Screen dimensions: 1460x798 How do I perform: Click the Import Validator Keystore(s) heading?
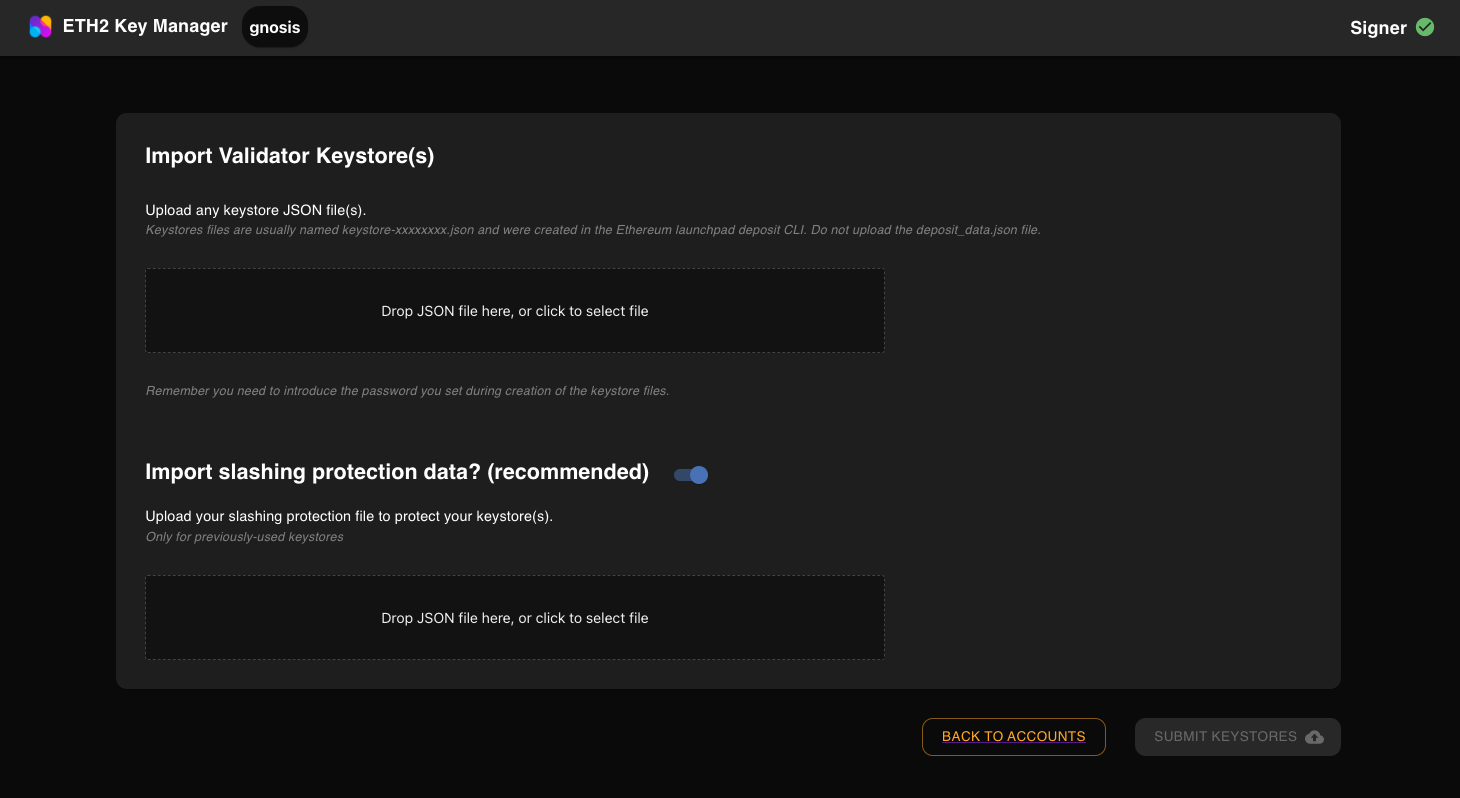[x=290, y=156]
